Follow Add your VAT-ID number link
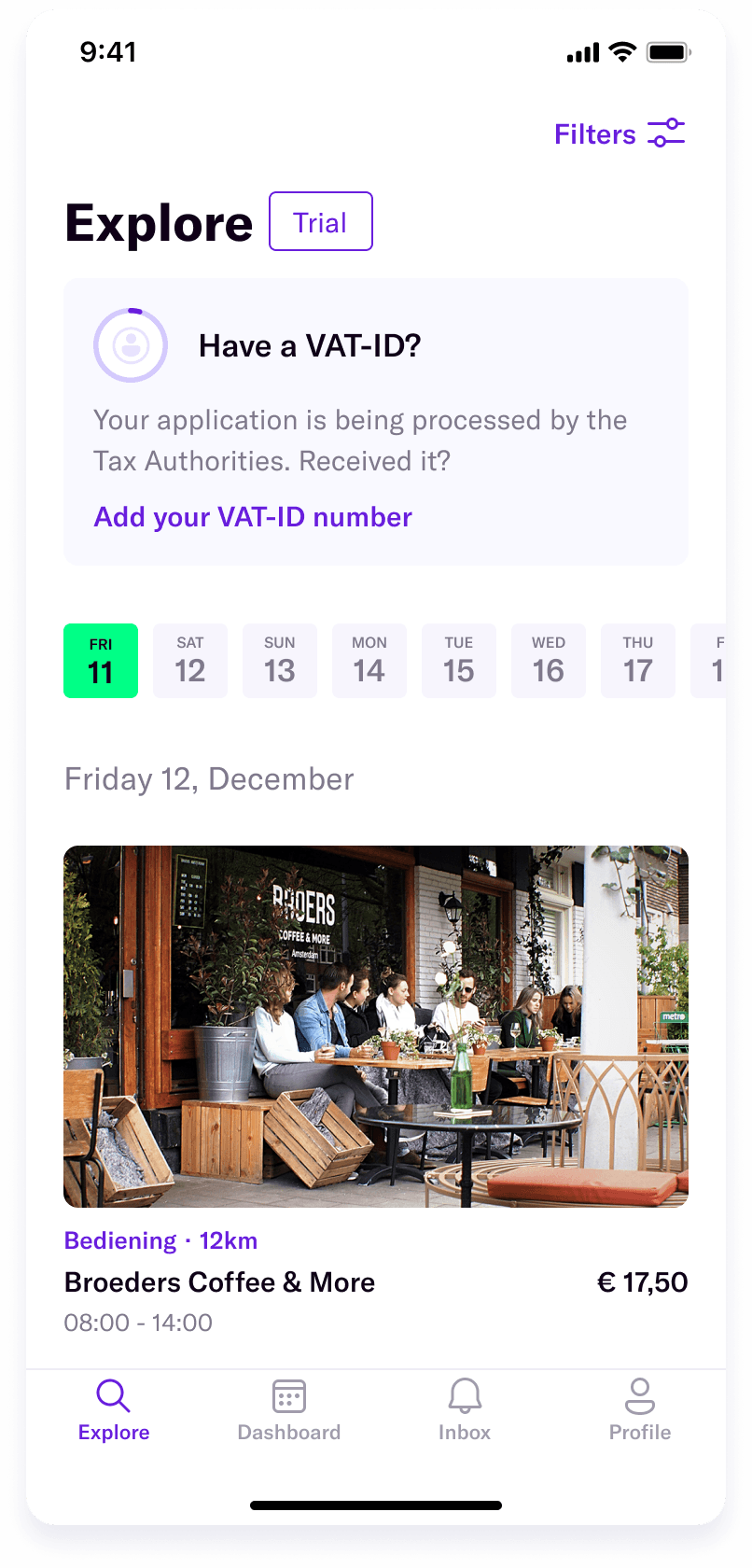752x1568 pixels. coord(253,517)
